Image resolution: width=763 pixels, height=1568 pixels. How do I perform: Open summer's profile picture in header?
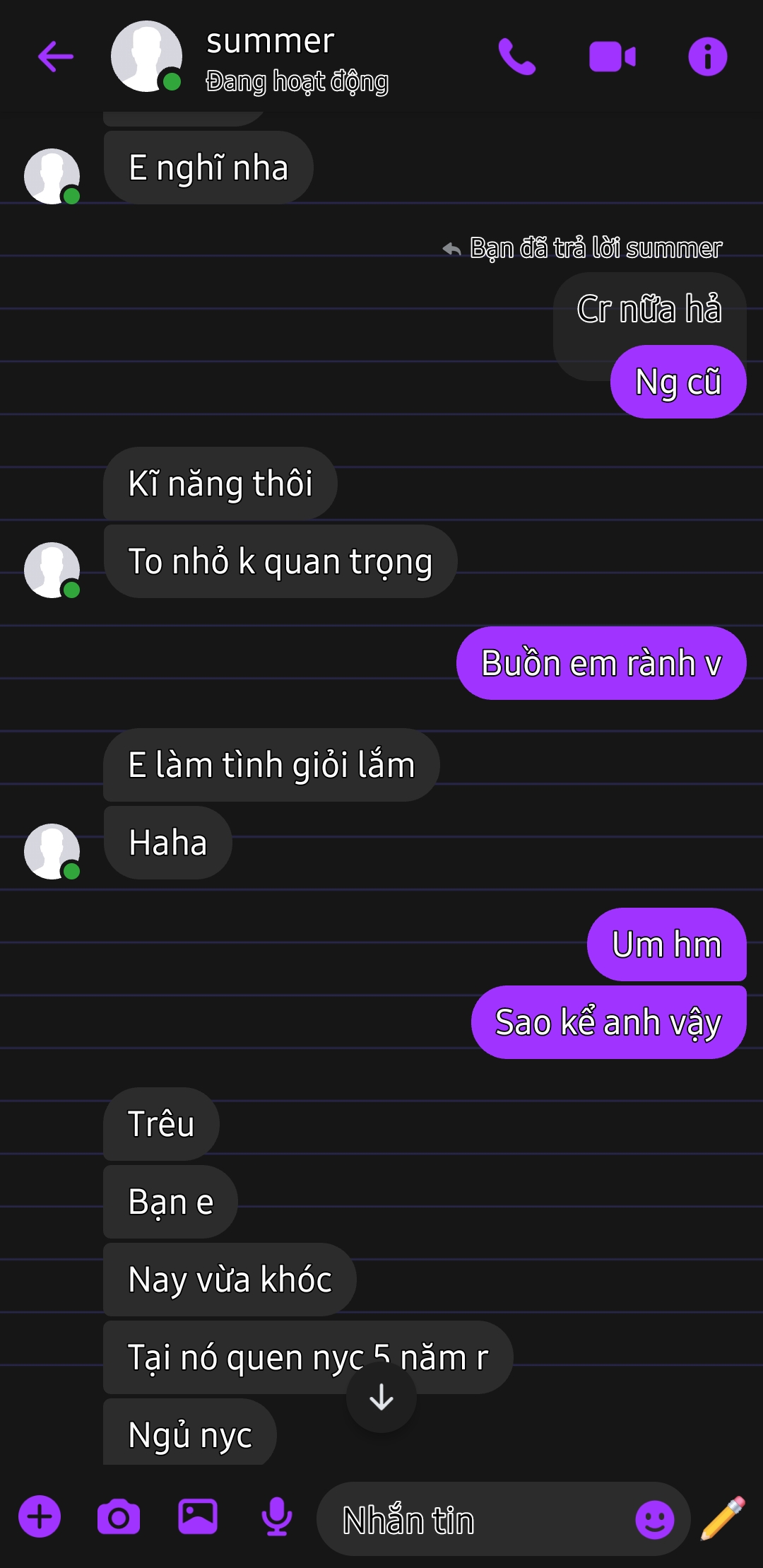tap(146, 57)
